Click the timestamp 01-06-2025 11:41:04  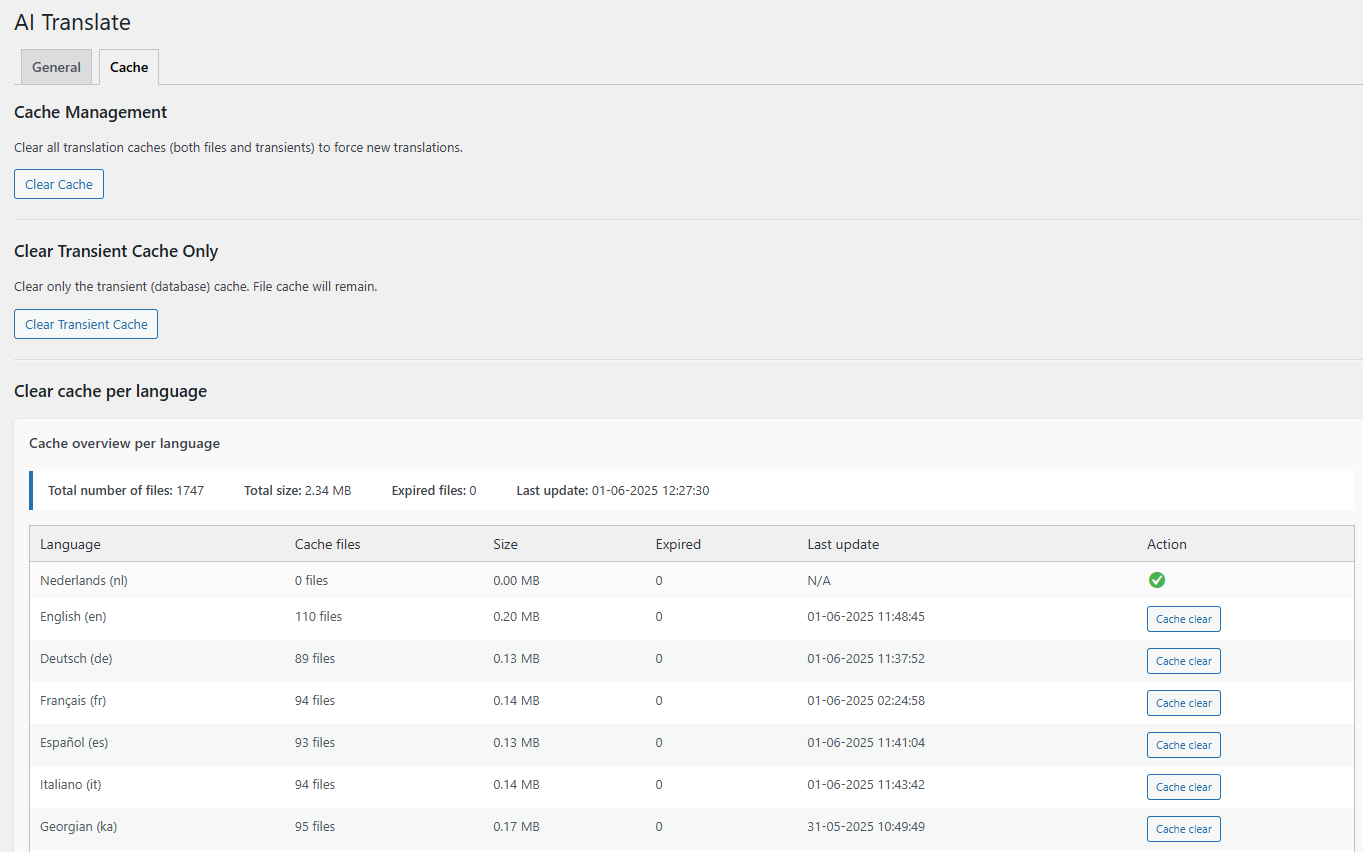coord(866,742)
